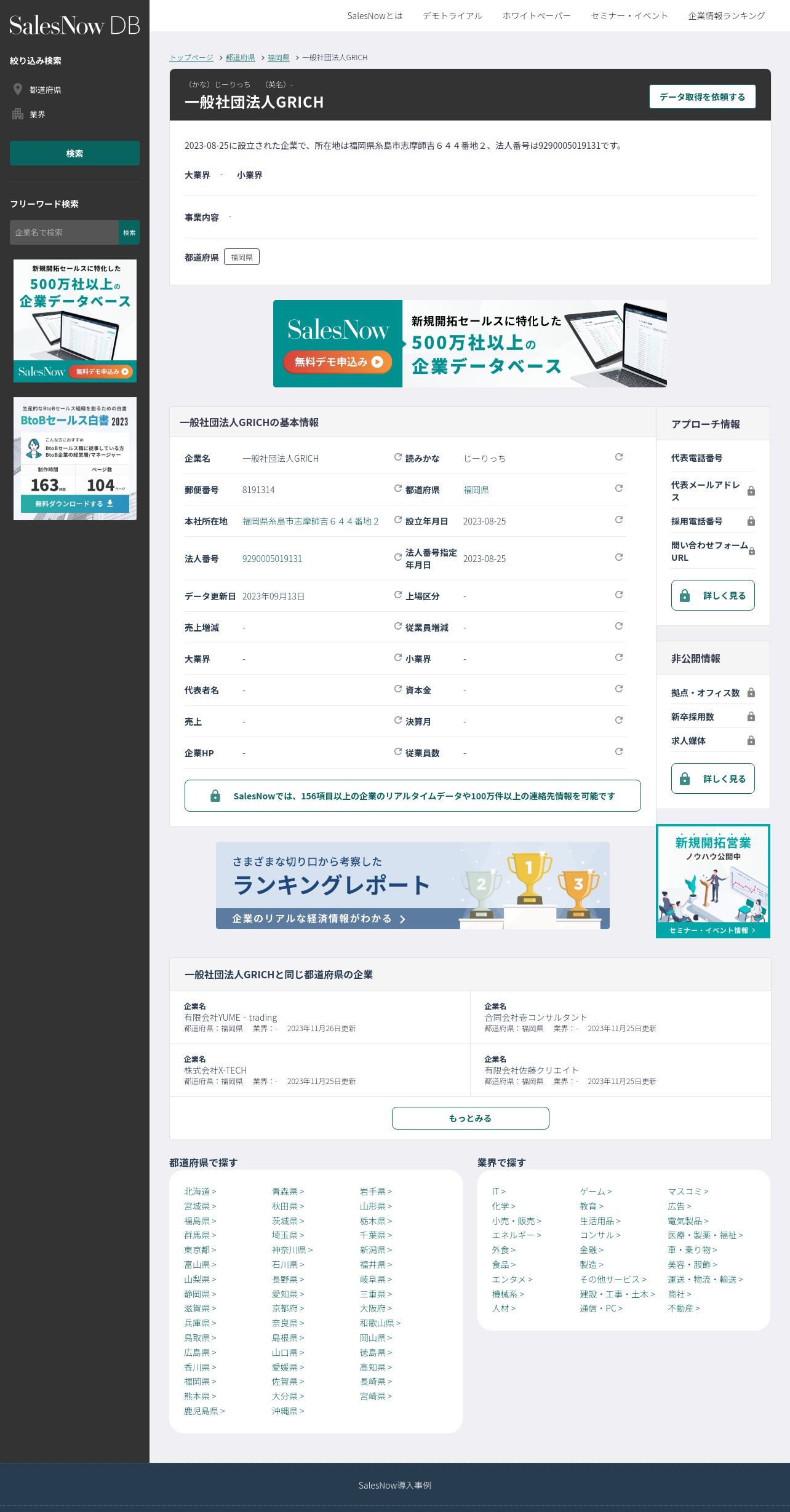Click refresh icon at end of 資本金 row
790x1512 pixels.
[619, 689]
